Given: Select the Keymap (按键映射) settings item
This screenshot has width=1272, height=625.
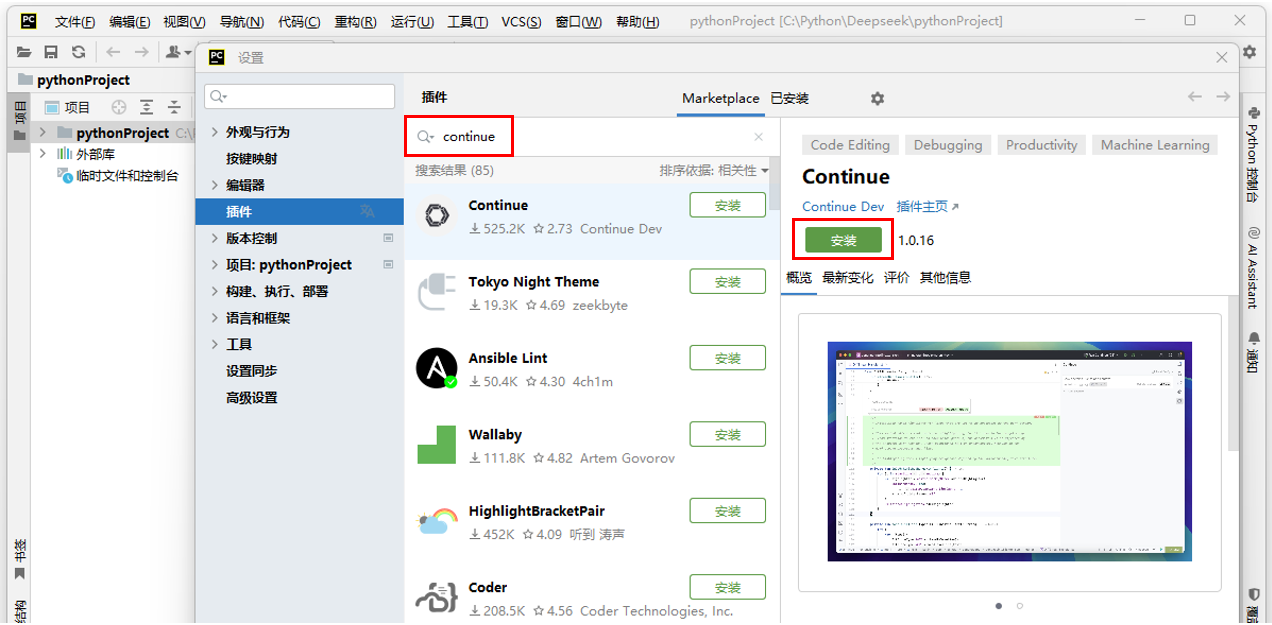Looking at the screenshot, I should tap(252, 158).
